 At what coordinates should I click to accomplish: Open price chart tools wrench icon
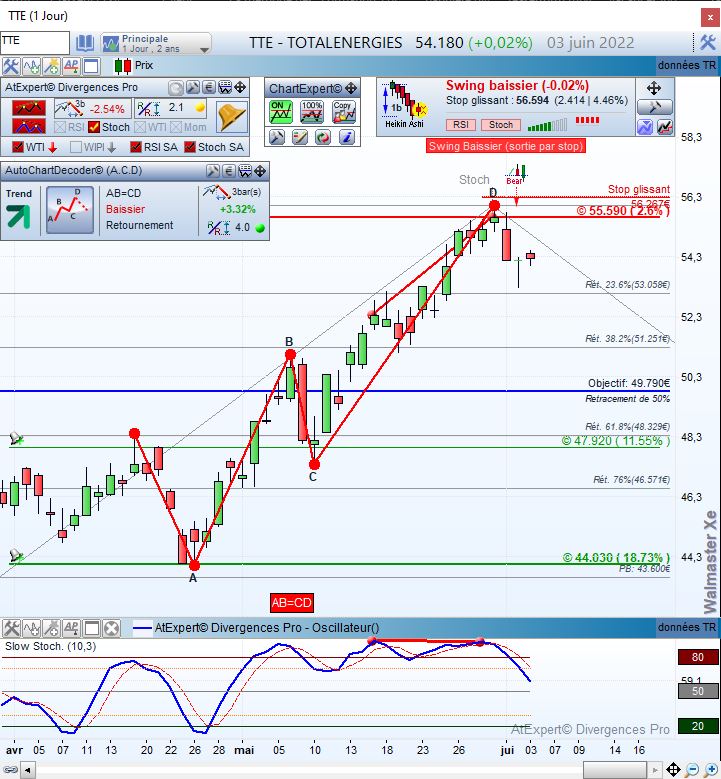pyautogui.click(x=10, y=66)
